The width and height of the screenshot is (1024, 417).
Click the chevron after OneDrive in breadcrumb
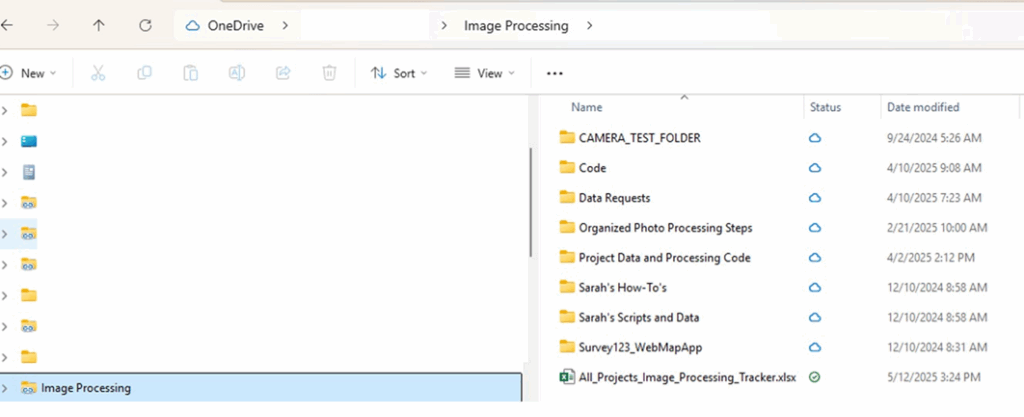point(285,26)
